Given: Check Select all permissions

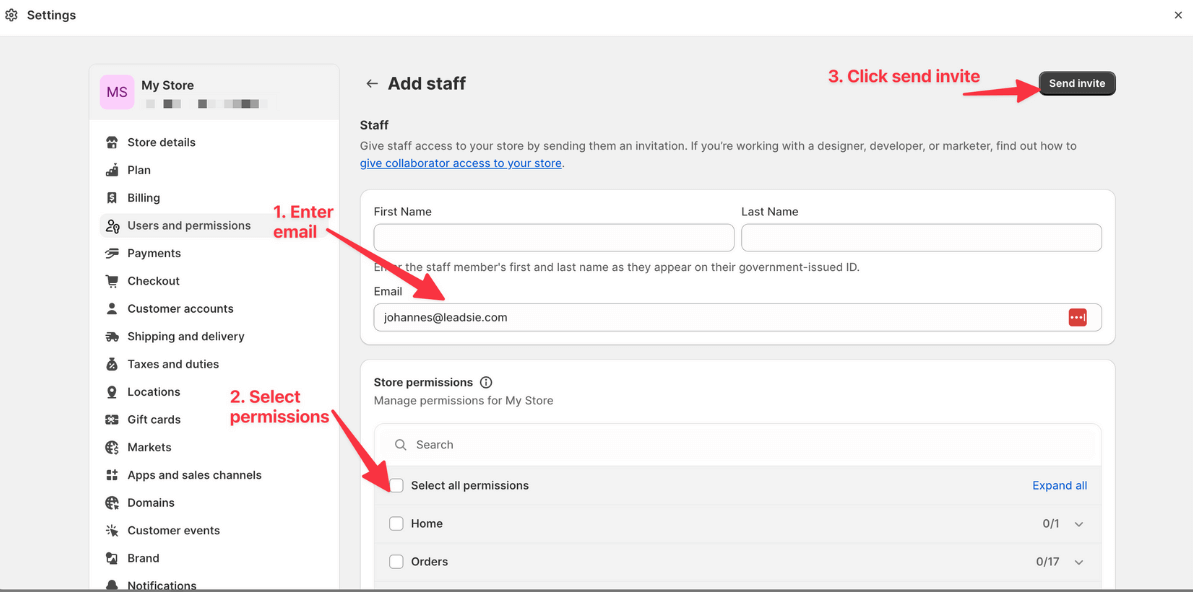Looking at the screenshot, I should pos(396,485).
